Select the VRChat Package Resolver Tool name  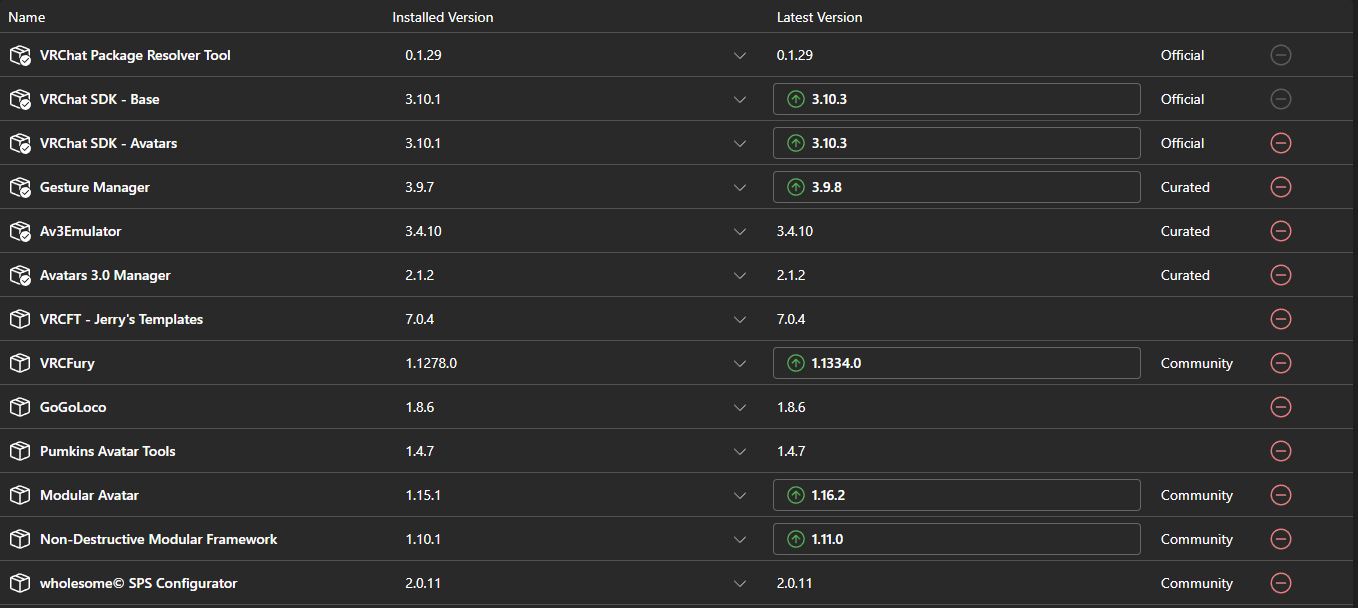135,55
